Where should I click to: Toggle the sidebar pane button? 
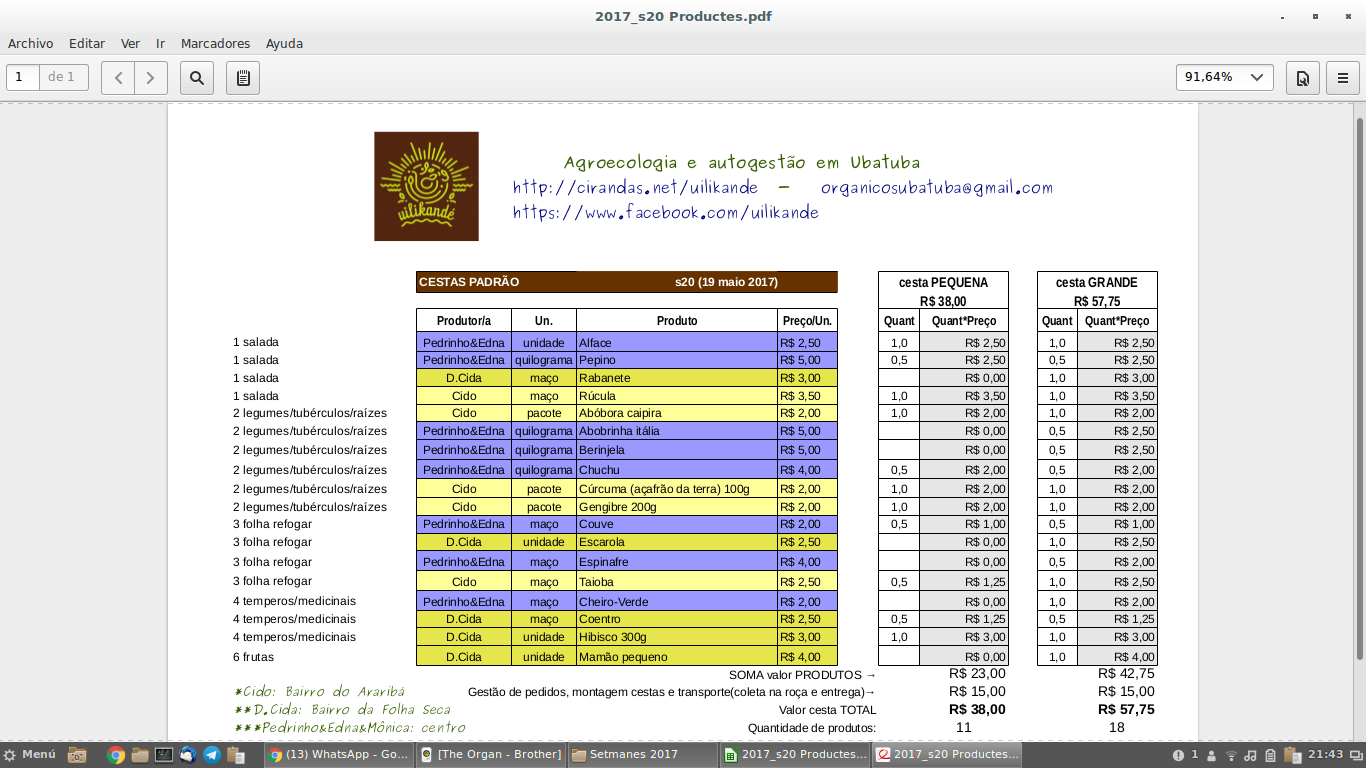click(243, 77)
